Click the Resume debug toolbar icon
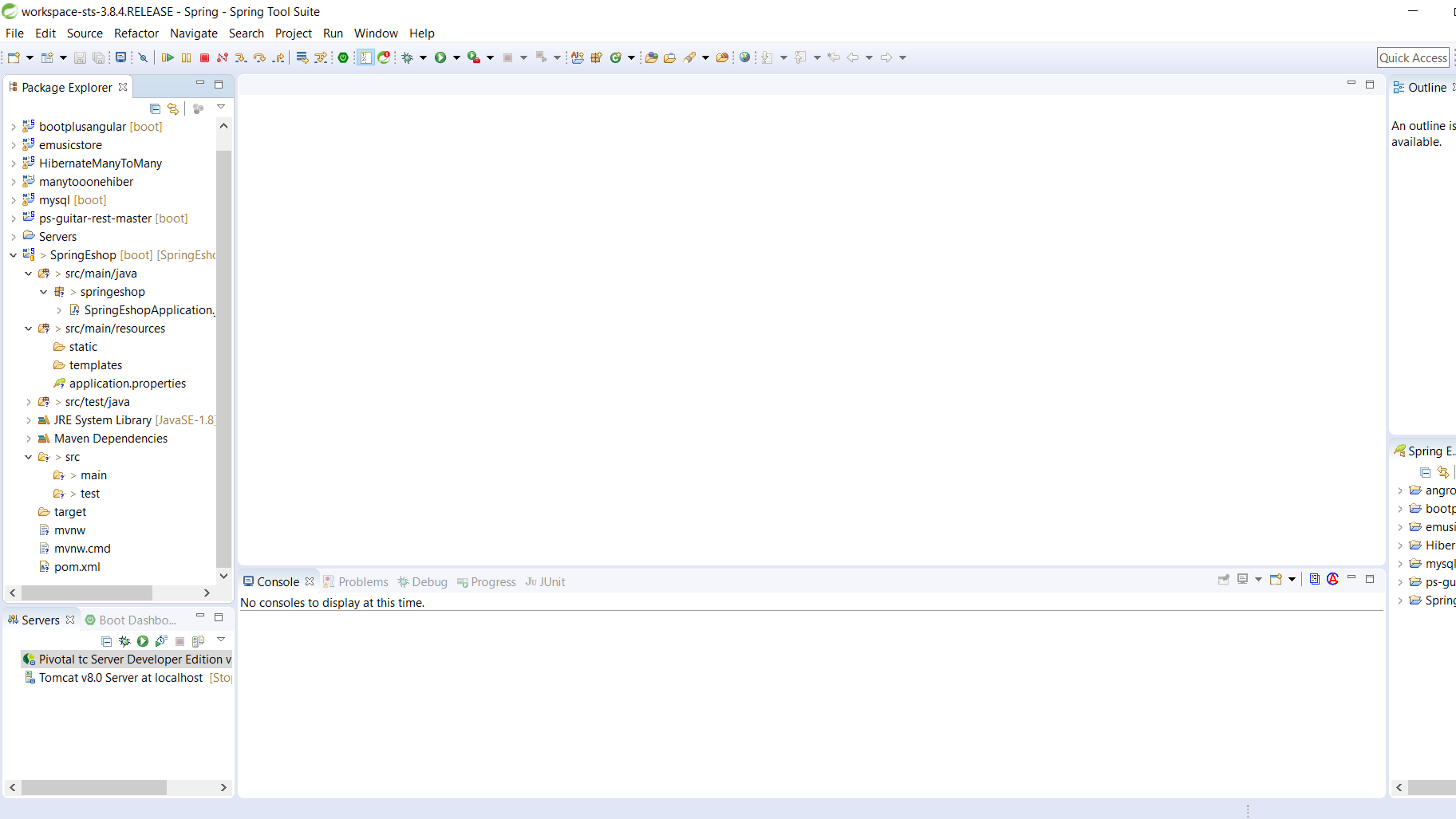Viewport: 1456px width, 819px height. click(x=168, y=57)
